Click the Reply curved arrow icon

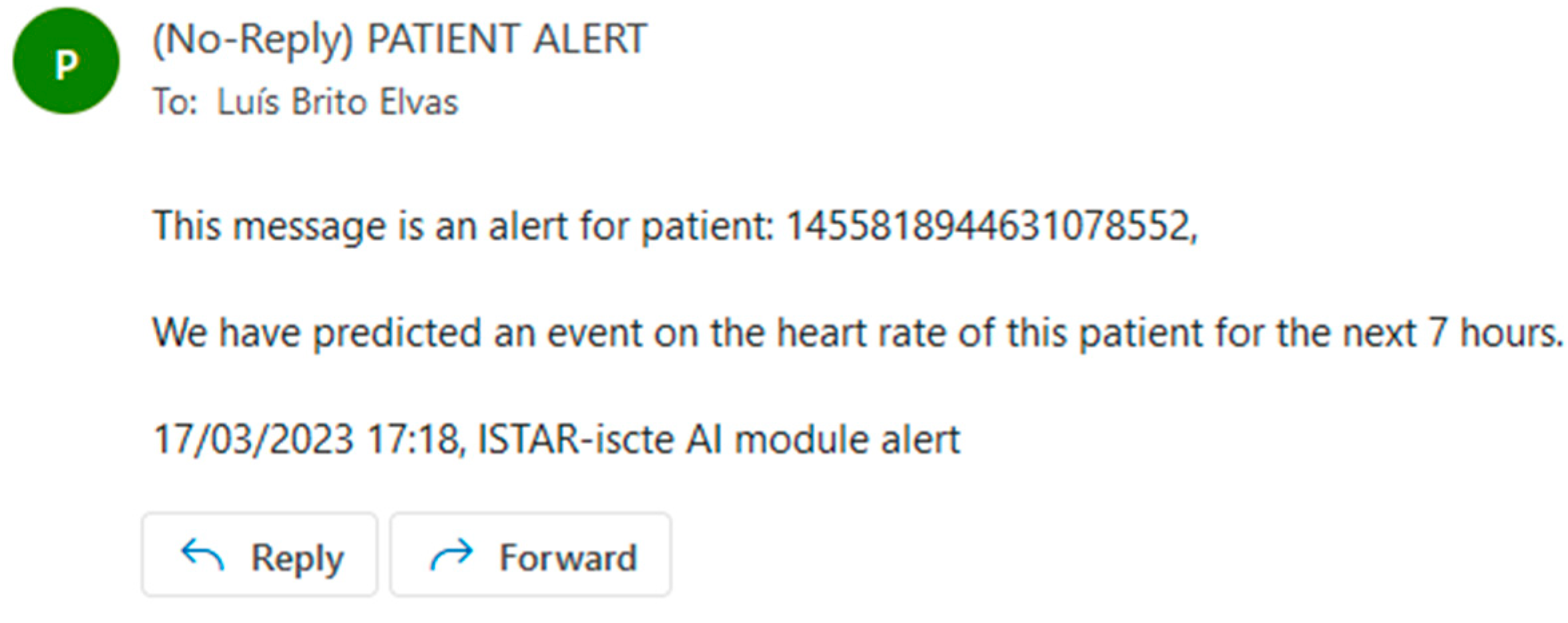[202, 555]
